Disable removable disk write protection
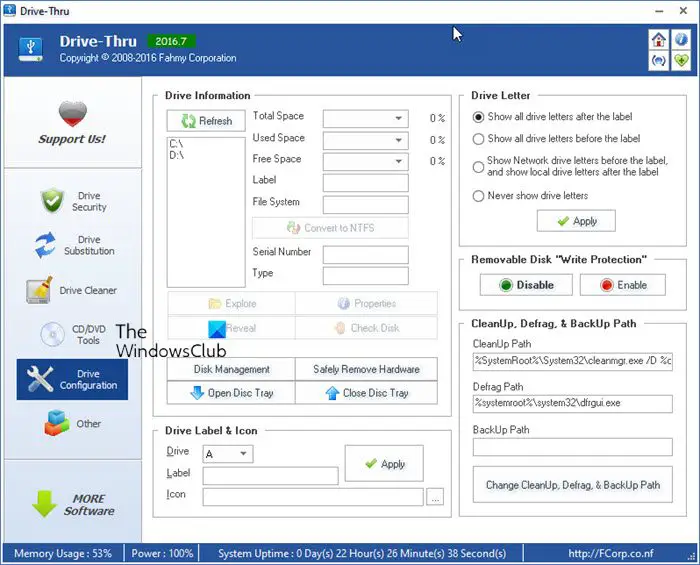Screen dimensions: 700x565 pyautogui.click(x=526, y=285)
